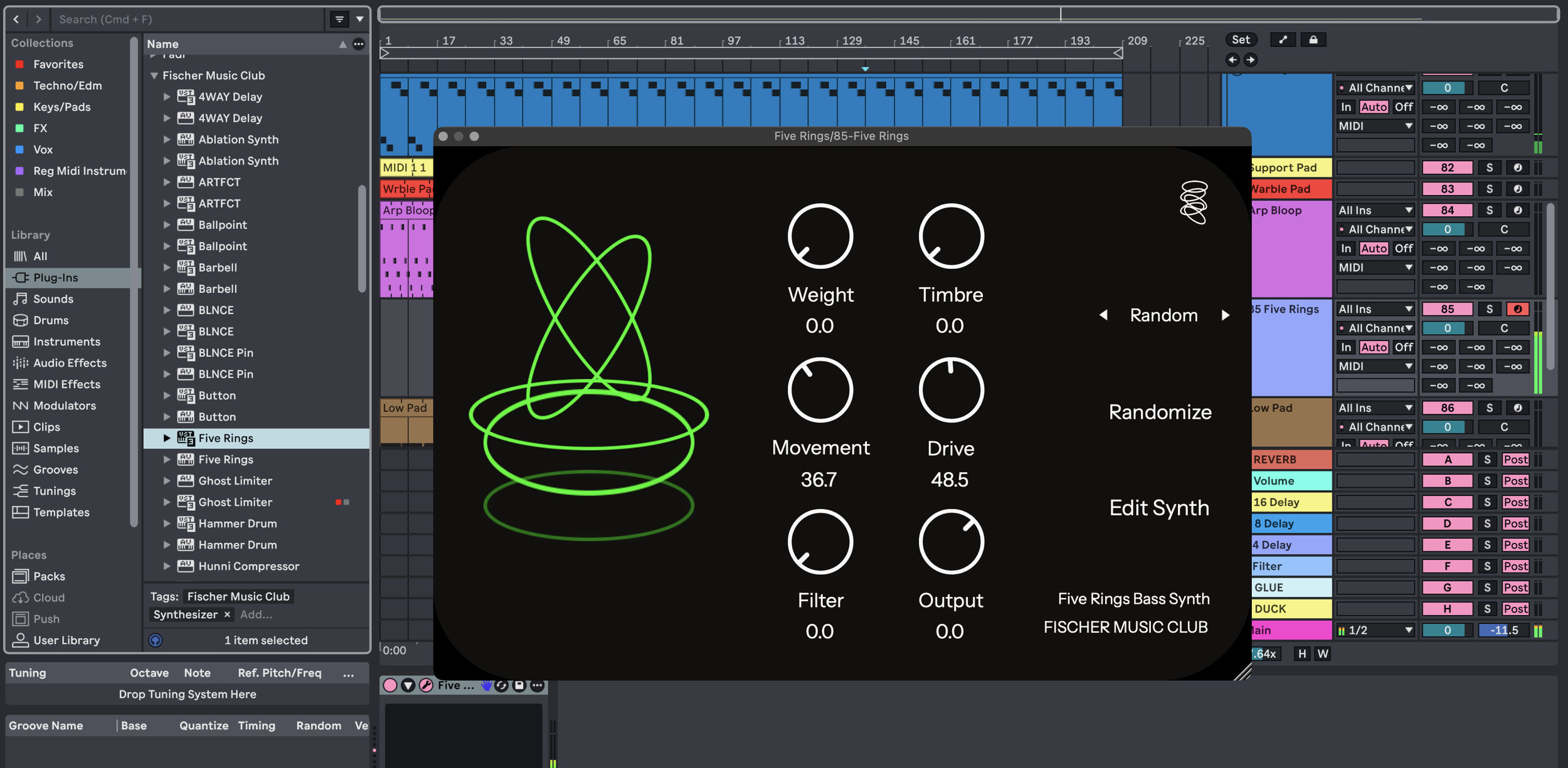Click the Five Rings coil logo icon
This screenshot has width=1568, height=768.
1194,202
